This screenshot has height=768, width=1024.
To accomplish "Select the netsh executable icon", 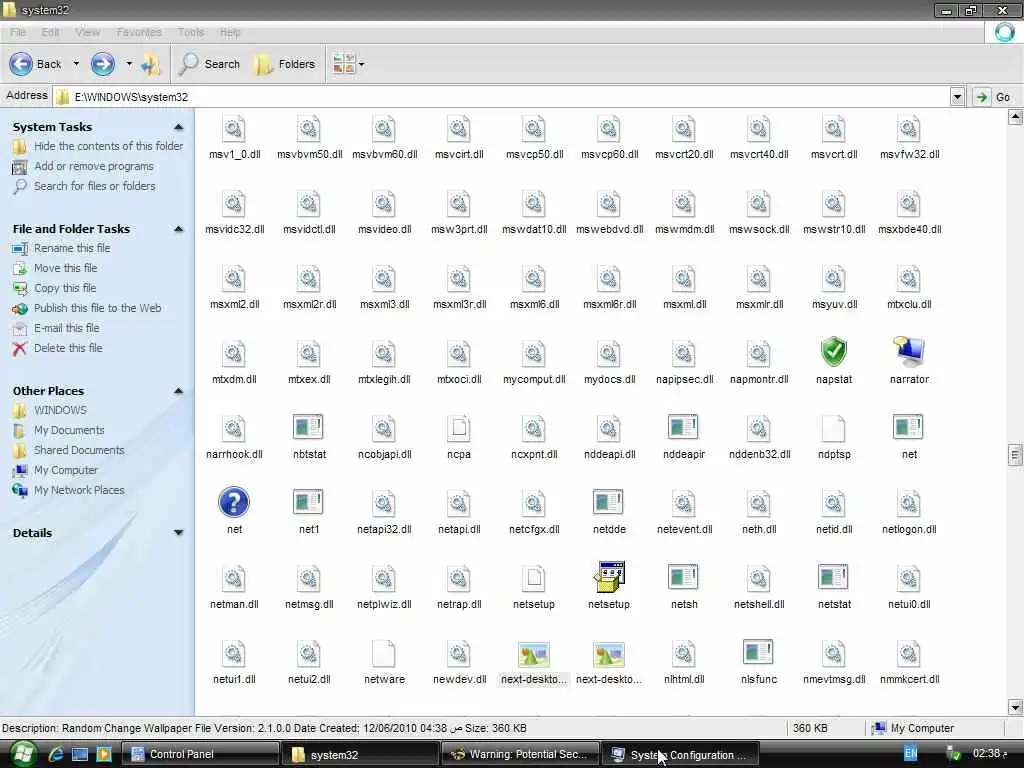I will (683, 577).
